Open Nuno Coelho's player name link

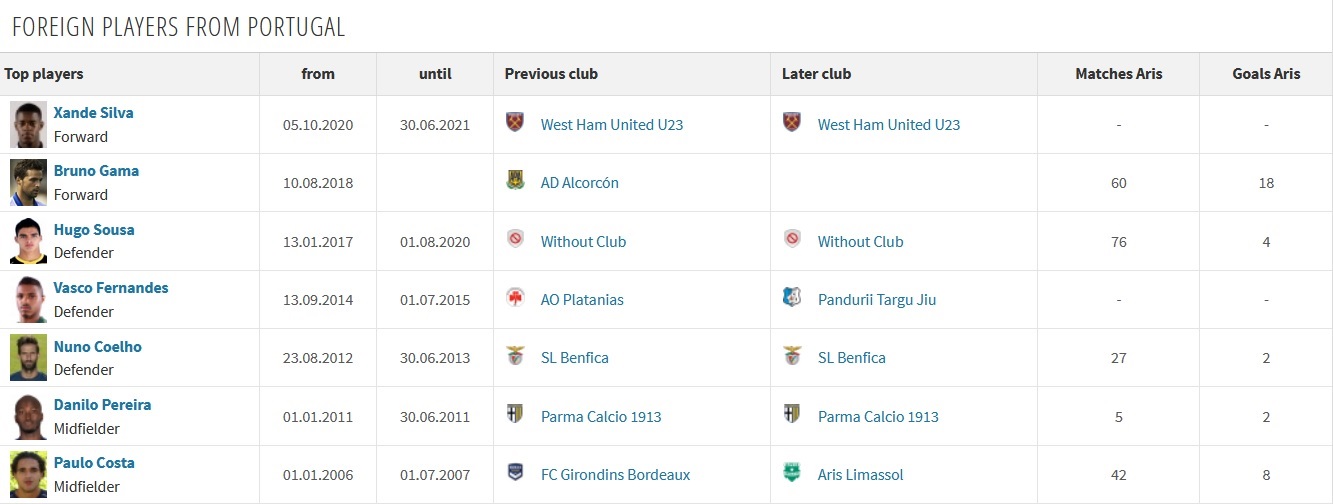98,347
